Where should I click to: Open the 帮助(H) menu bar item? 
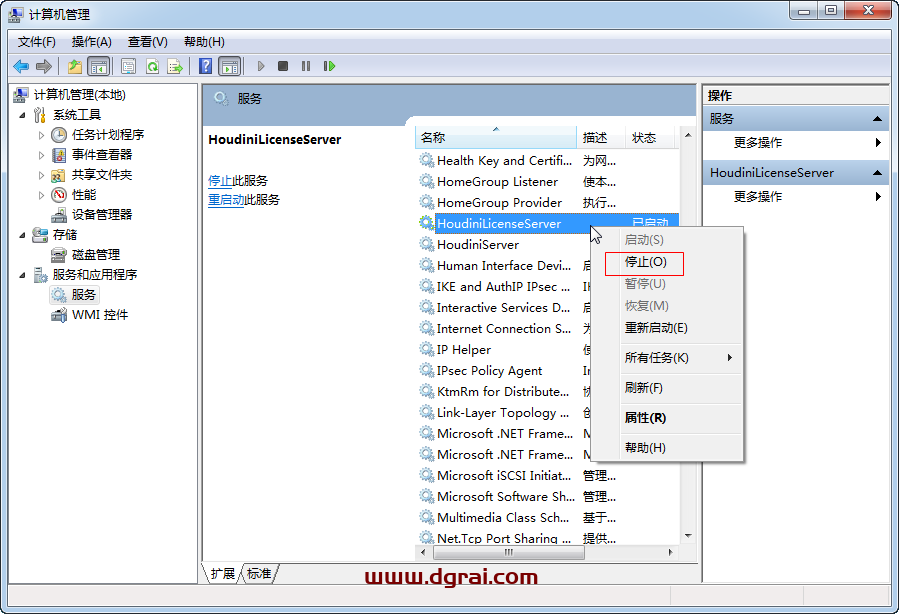click(x=204, y=42)
